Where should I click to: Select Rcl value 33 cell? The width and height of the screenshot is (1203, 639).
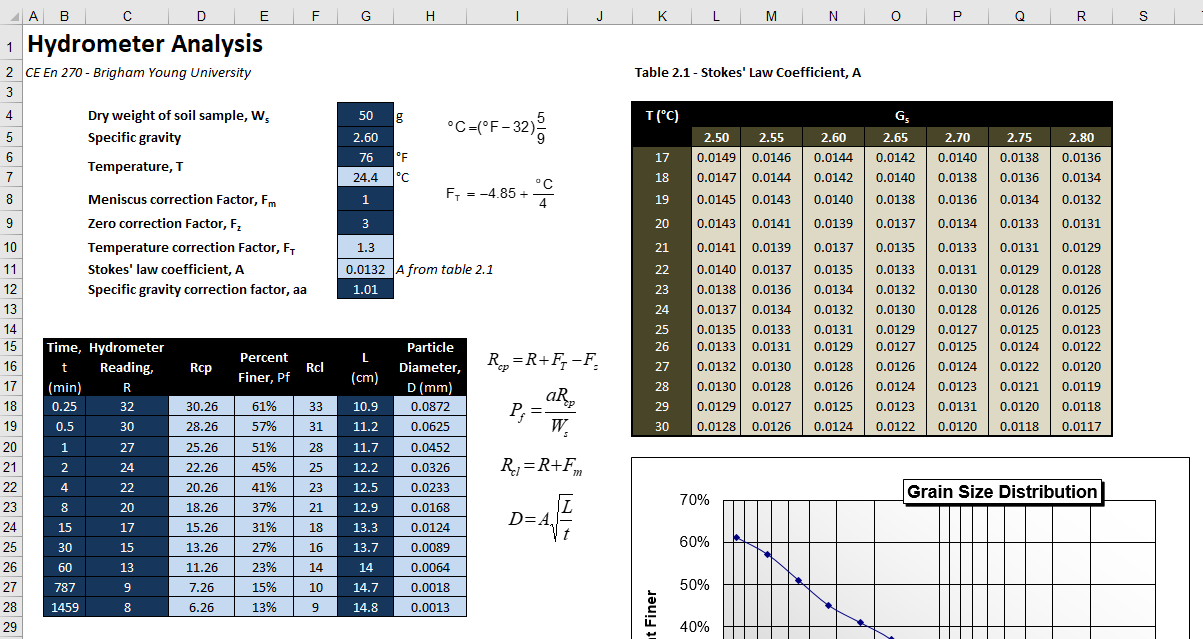click(315, 407)
